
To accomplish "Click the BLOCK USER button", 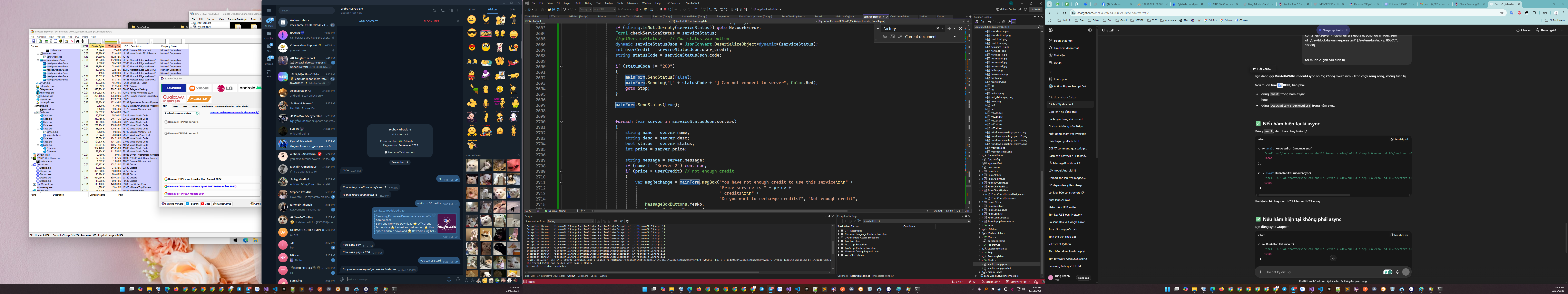I will click(432, 21).
